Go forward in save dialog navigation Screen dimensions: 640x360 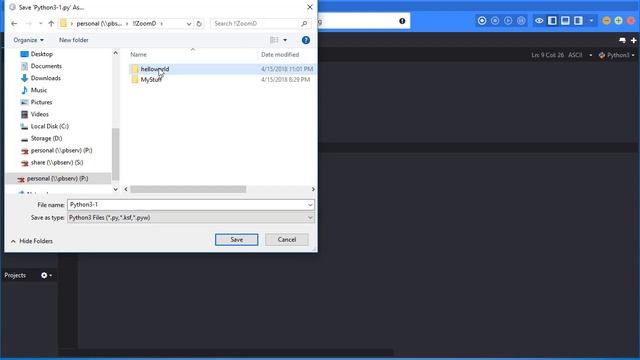tap(29, 24)
